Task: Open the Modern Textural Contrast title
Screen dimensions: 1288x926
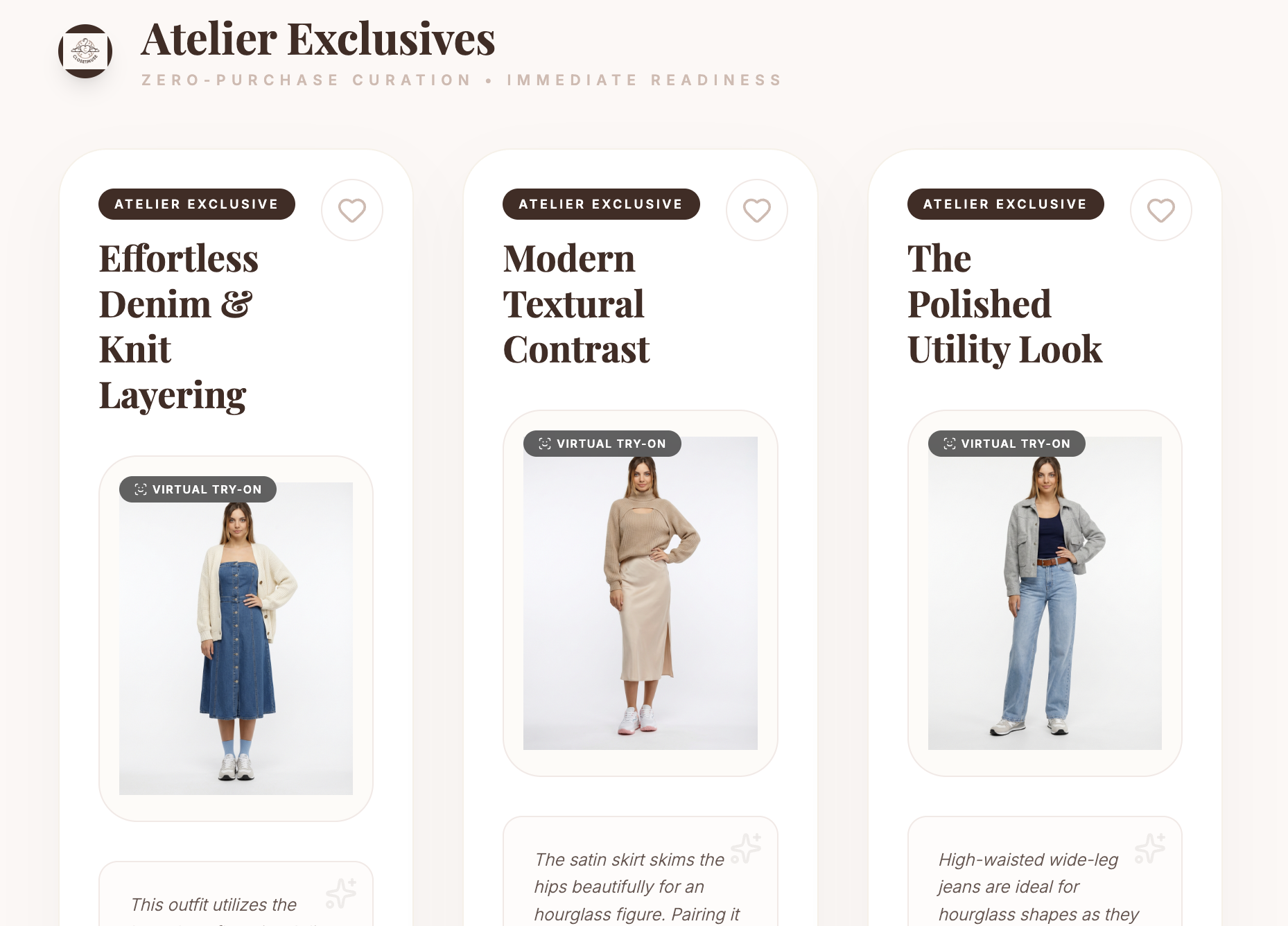Action: tap(577, 304)
